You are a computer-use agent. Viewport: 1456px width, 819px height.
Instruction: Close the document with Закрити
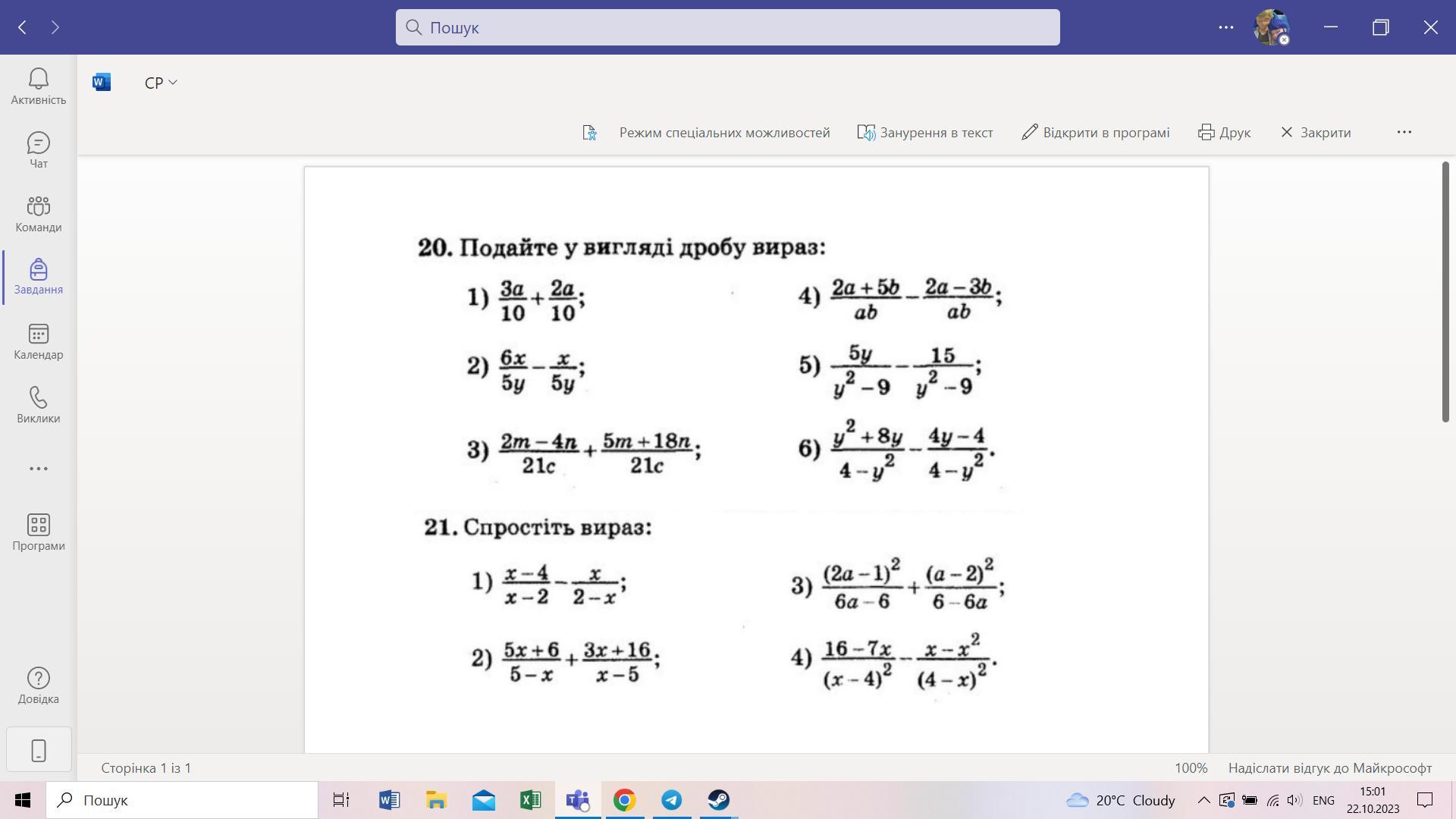point(1316,133)
